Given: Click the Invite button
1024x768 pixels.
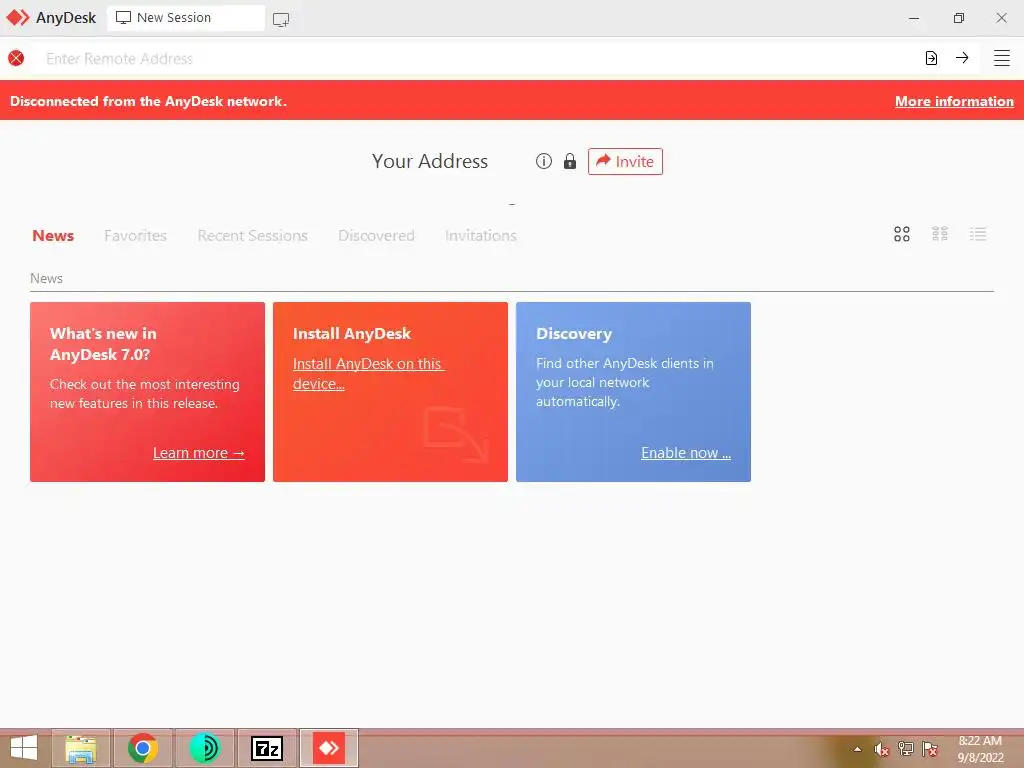Looking at the screenshot, I should tap(625, 161).
